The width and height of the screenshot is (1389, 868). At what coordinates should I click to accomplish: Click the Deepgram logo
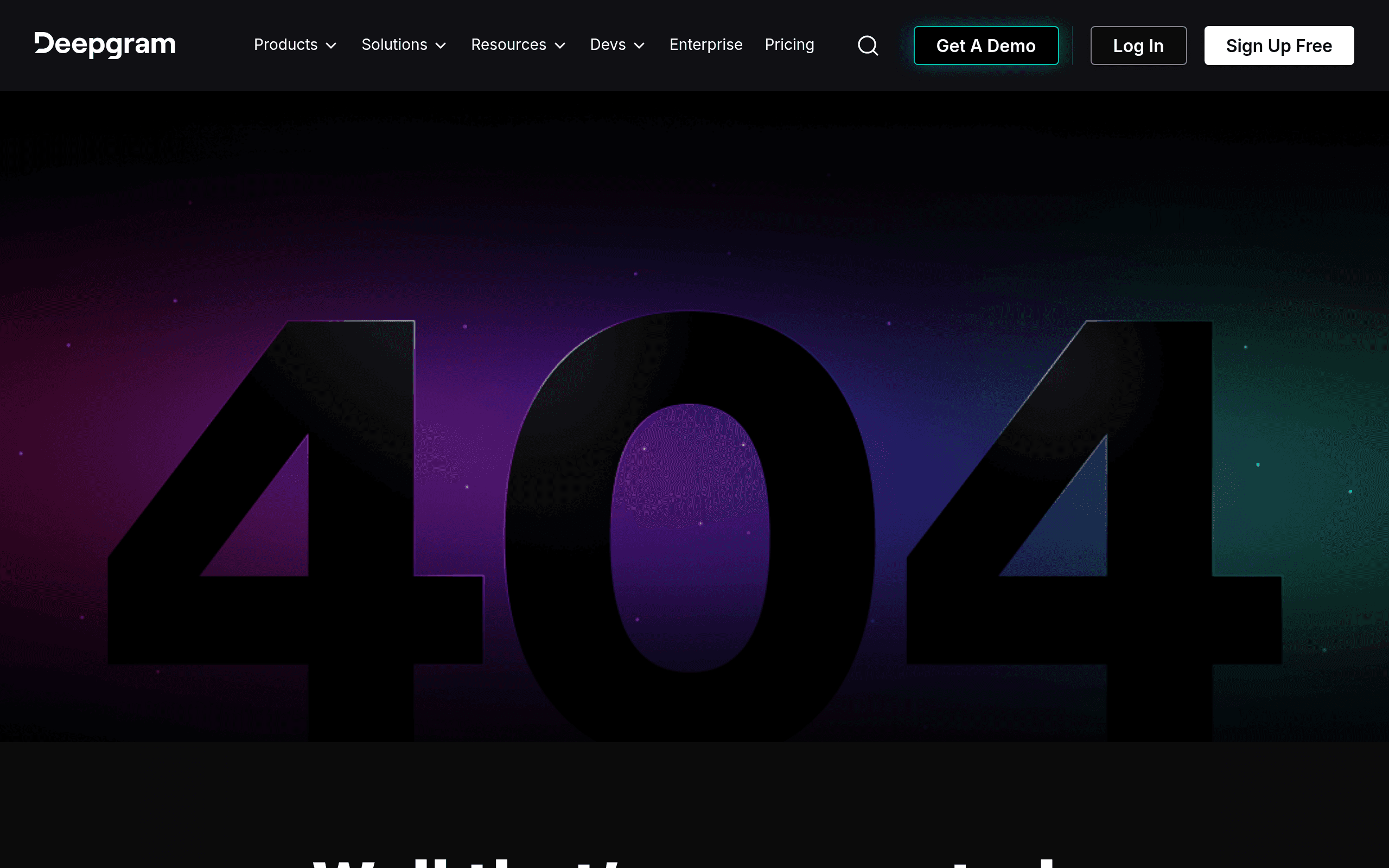(x=105, y=45)
